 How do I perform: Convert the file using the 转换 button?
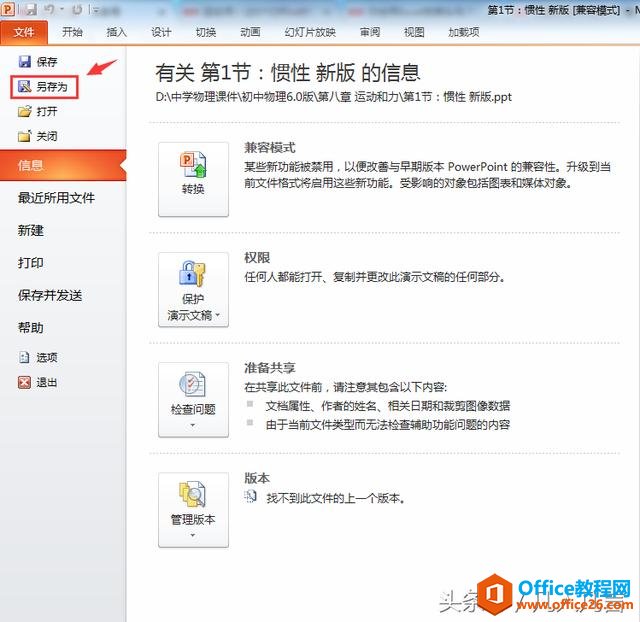(x=193, y=179)
